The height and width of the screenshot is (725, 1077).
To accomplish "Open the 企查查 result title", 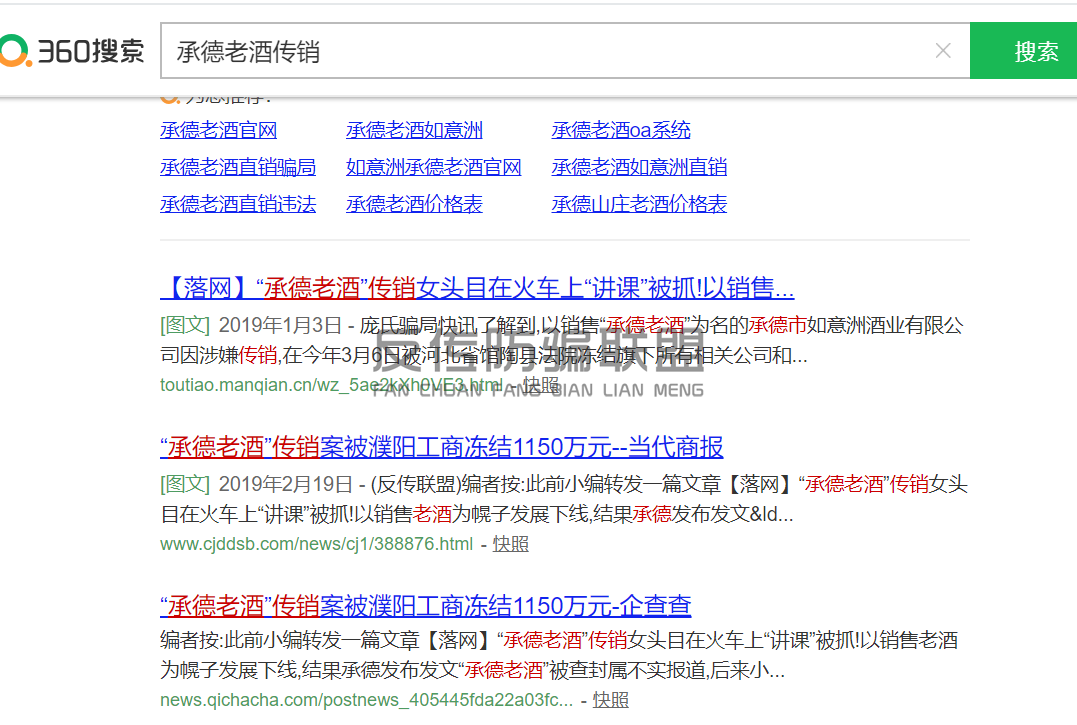I will point(425,606).
